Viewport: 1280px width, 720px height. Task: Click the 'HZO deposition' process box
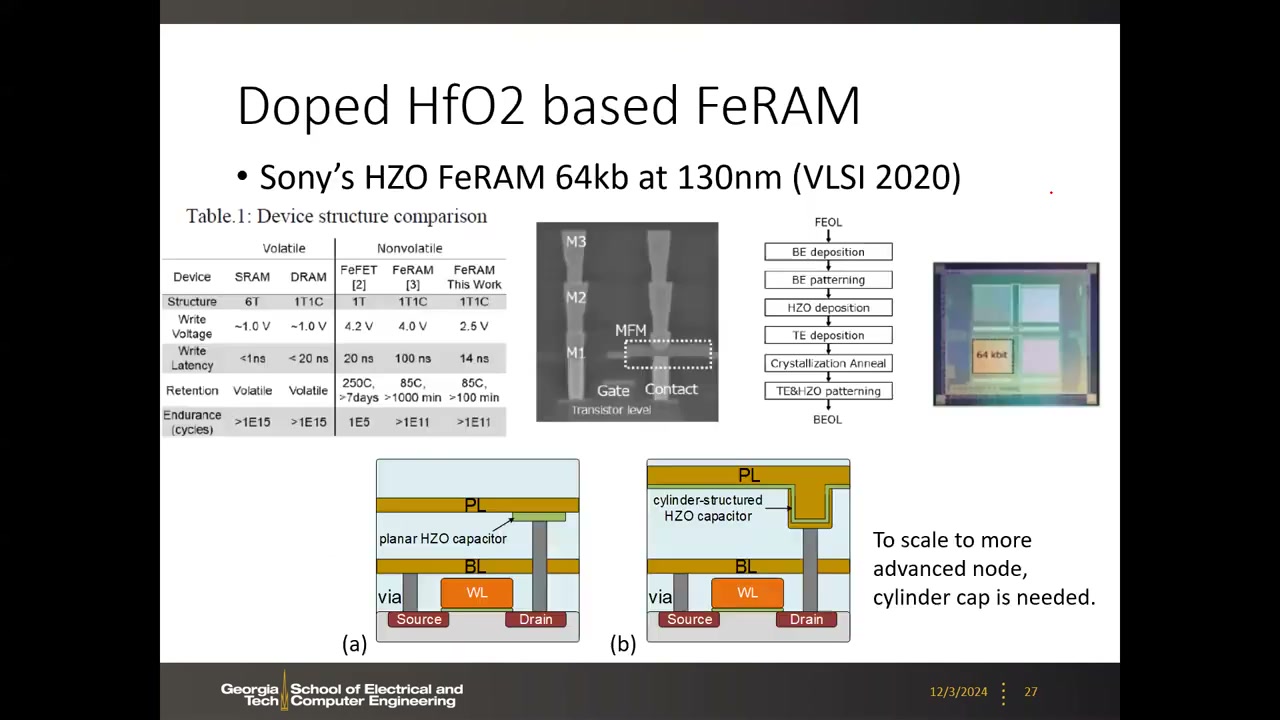(x=828, y=308)
